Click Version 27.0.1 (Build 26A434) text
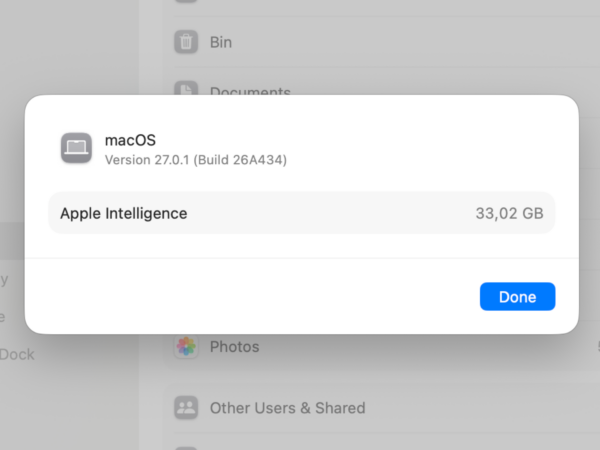This screenshot has width=600, height=450. tap(196, 160)
